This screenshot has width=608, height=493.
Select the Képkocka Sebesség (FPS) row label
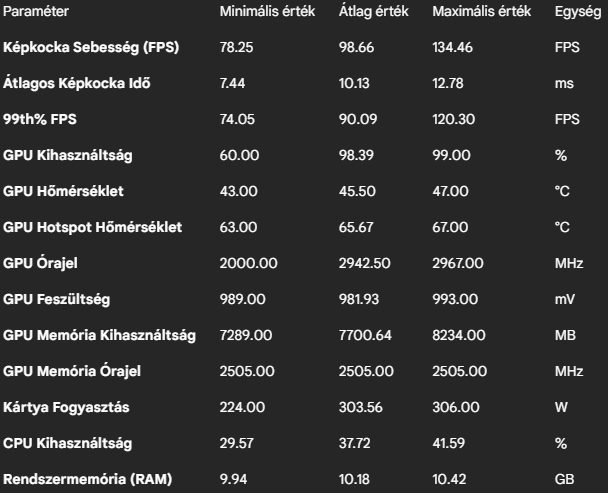coord(91,47)
